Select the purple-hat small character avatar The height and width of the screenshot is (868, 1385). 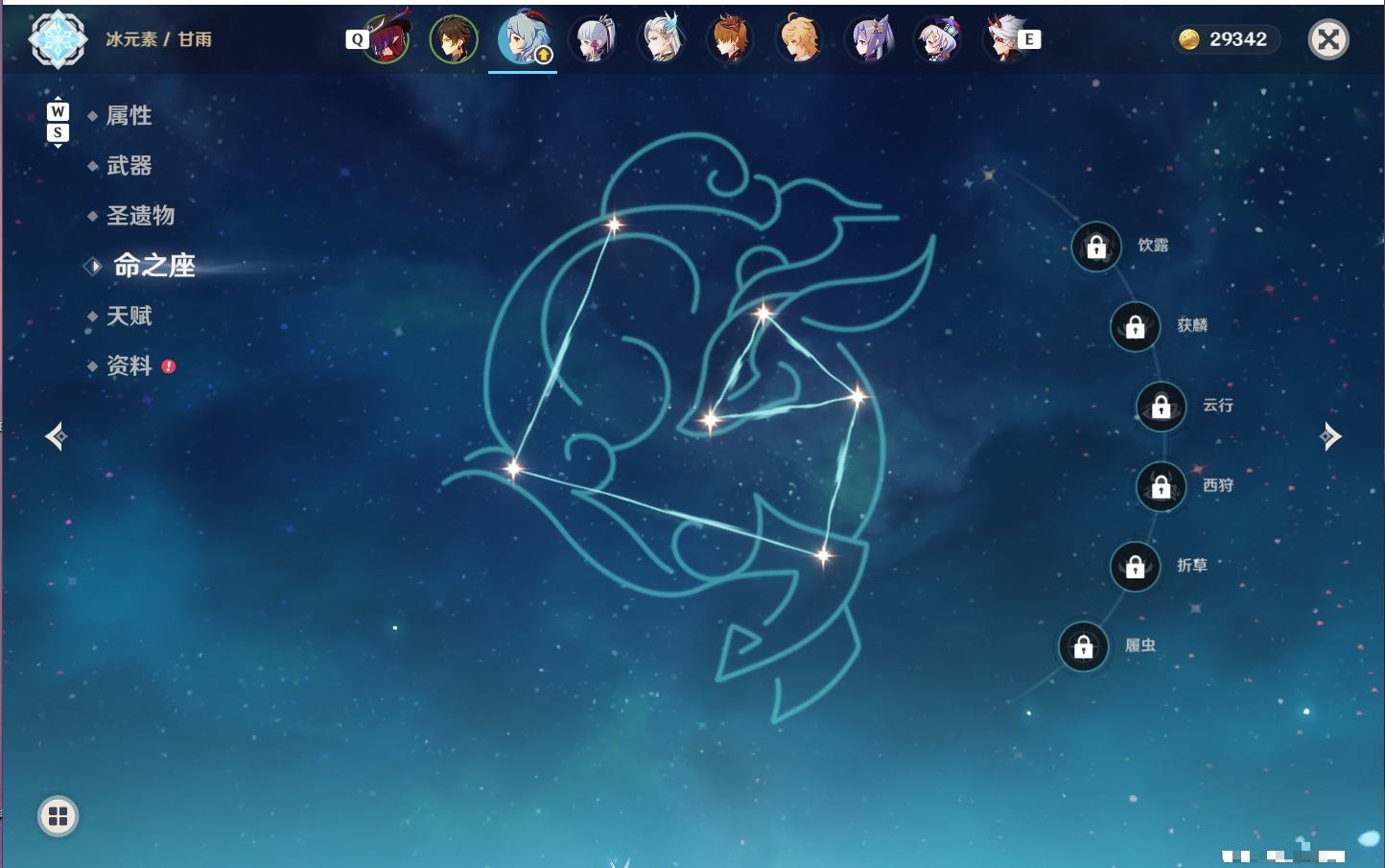pos(938,39)
